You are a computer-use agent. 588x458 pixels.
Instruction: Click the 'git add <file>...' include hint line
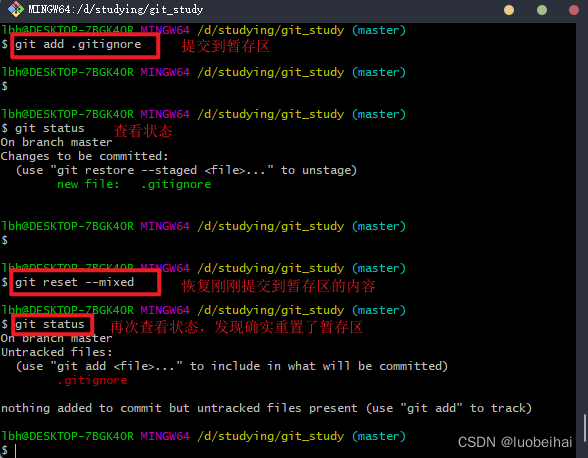tap(232, 366)
